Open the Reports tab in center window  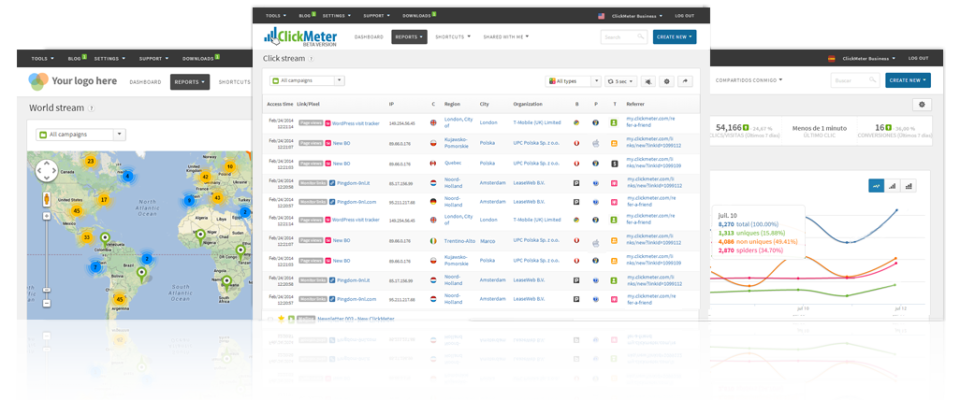pyautogui.click(x=409, y=37)
